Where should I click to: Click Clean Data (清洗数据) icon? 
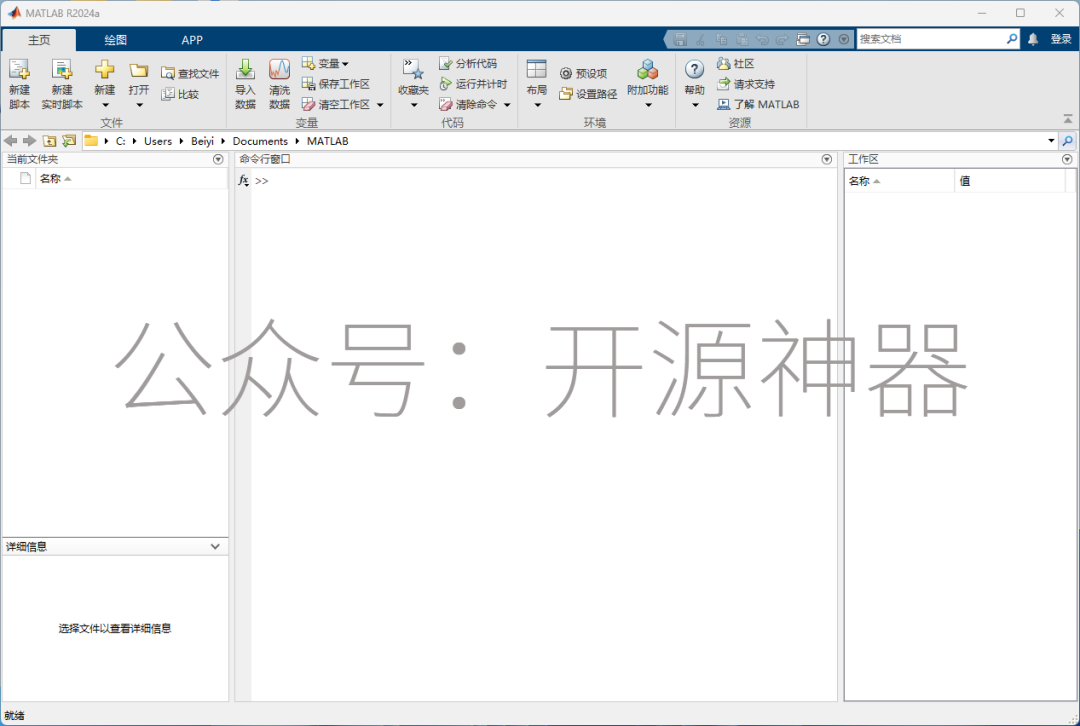tap(280, 70)
